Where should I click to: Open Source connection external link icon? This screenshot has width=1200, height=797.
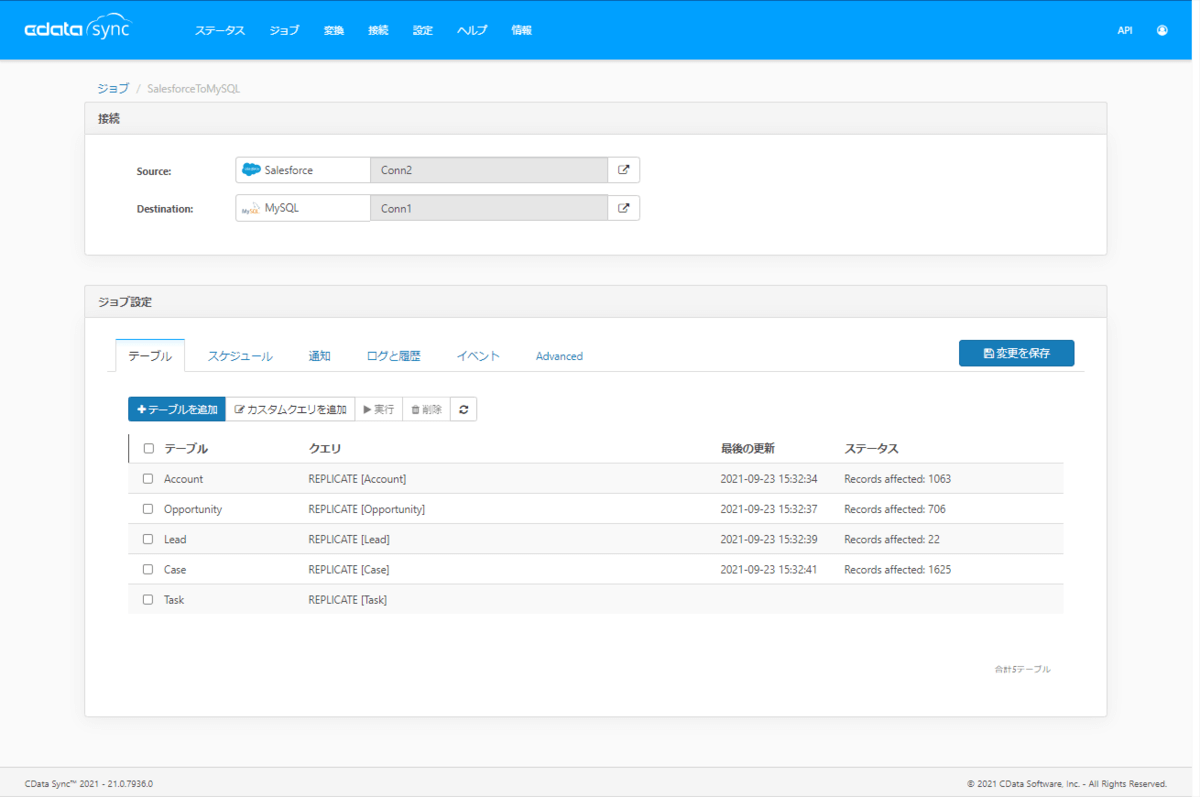[x=623, y=170]
